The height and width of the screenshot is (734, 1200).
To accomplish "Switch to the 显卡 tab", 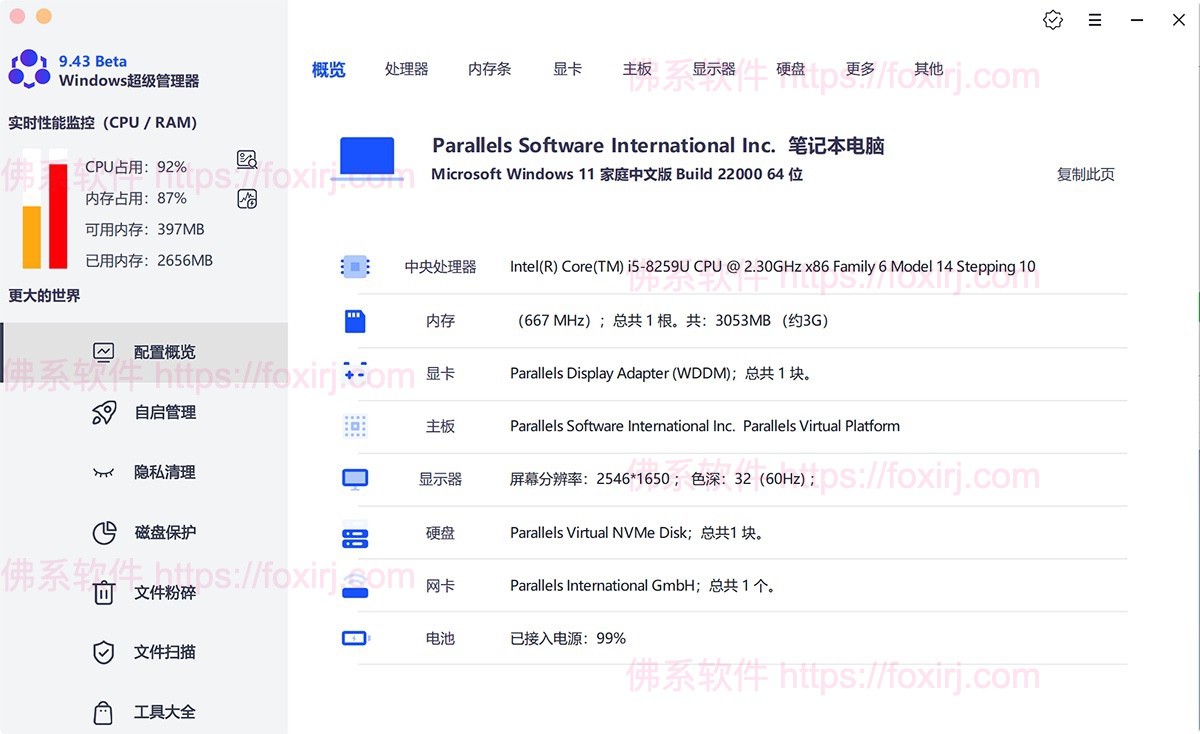I will pos(567,69).
